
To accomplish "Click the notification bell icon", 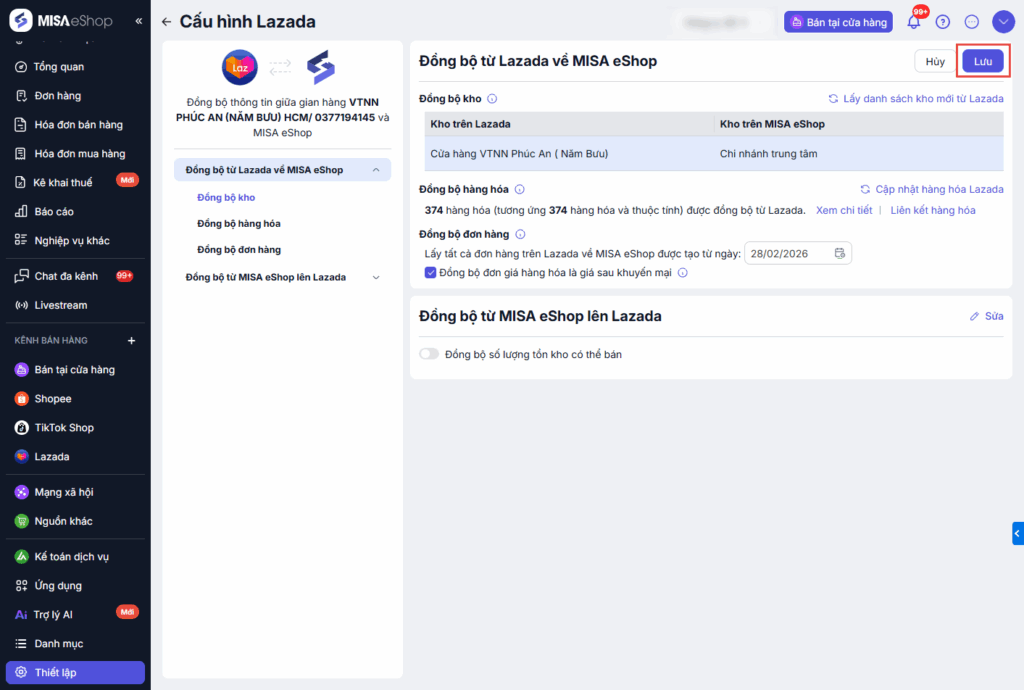I will coord(913,22).
